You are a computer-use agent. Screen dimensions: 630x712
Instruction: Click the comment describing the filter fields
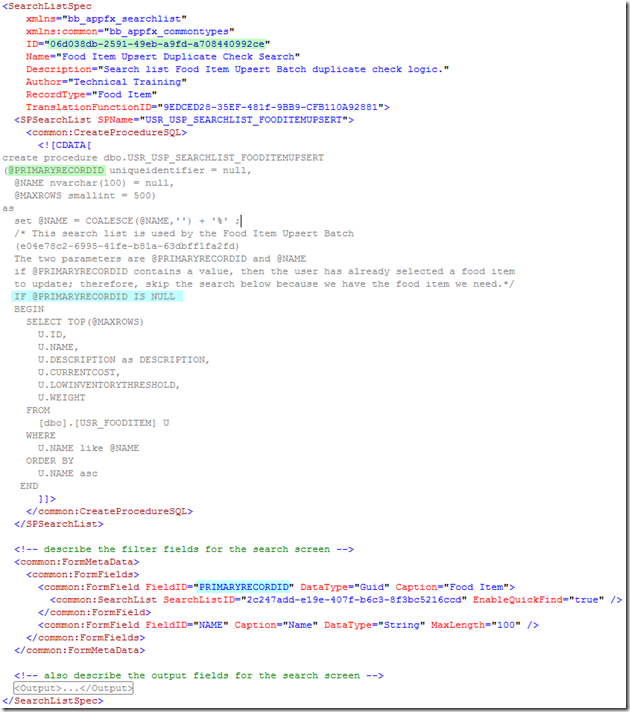point(184,549)
